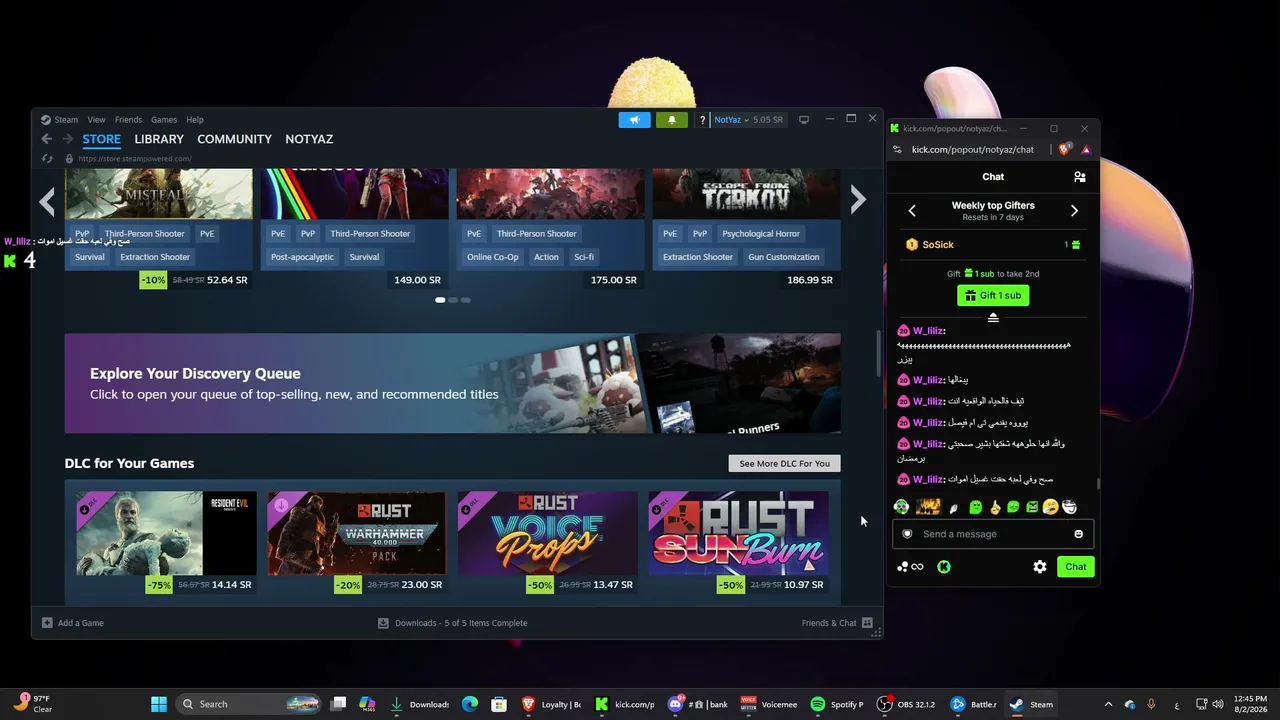Open Windows Start menu
This screenshot has height=720, width=1280.
(x=159, y=704)
